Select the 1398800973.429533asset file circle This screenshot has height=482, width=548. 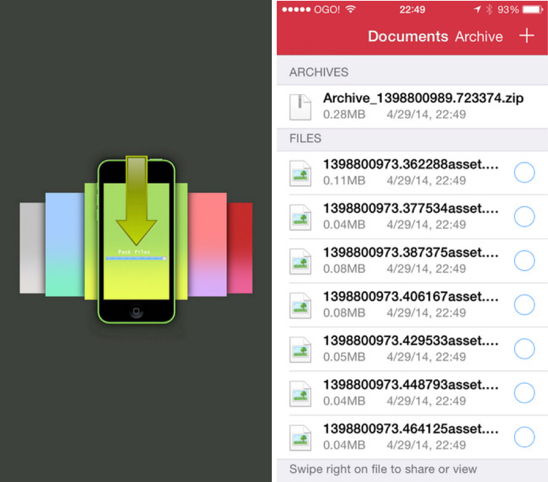coord(524,348)
